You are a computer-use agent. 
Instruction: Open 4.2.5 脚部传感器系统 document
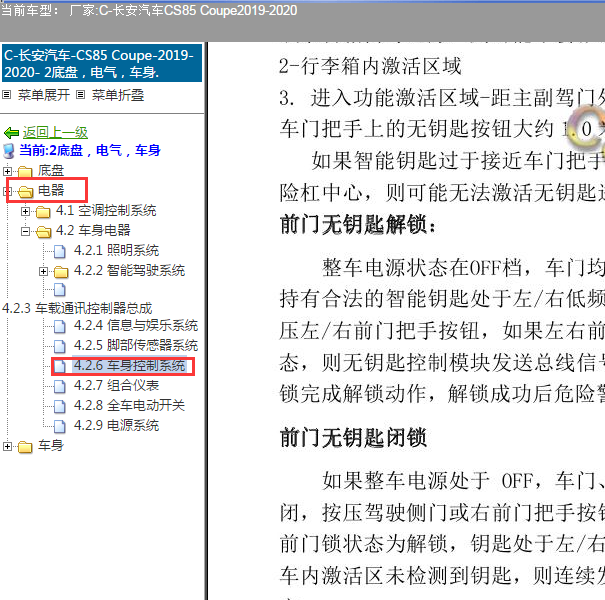pos(136,345)
